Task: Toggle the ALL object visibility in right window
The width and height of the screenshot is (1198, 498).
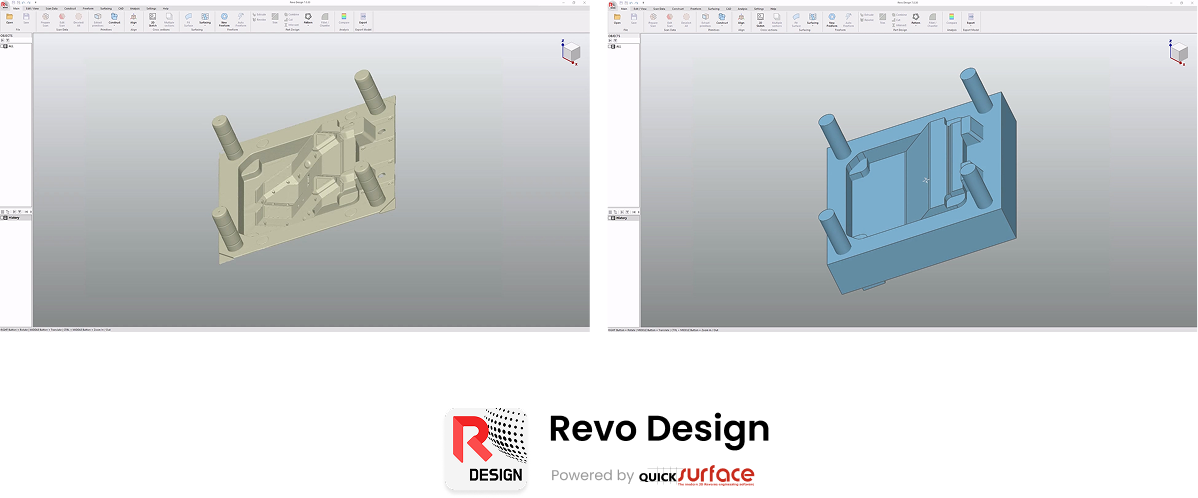Action: (x=613, y=46)
